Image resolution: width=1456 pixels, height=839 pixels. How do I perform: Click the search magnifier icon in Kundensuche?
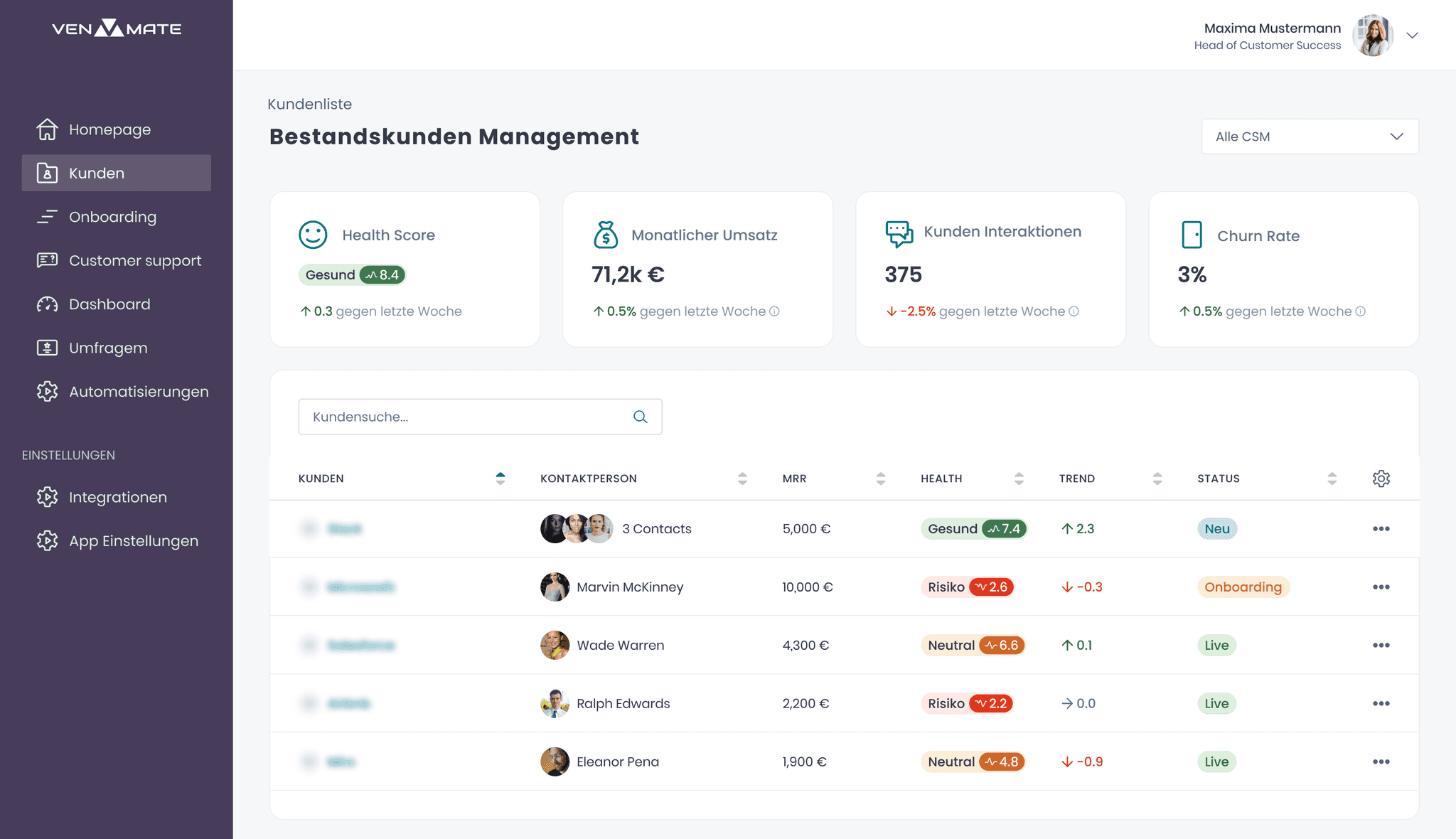click(640, 417)
